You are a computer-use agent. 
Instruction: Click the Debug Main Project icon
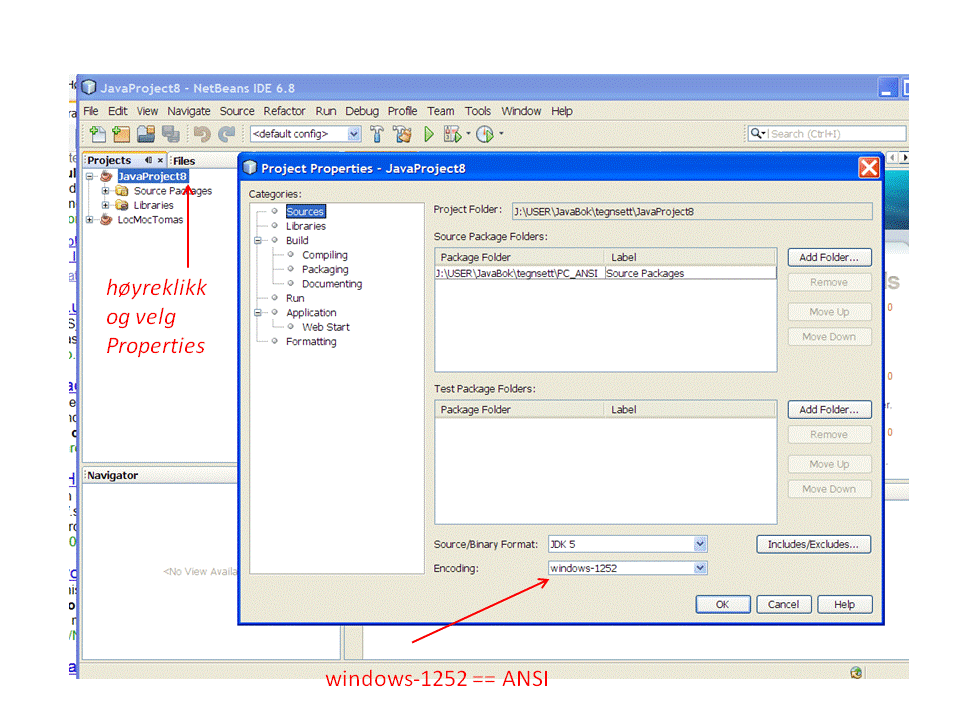452,133
